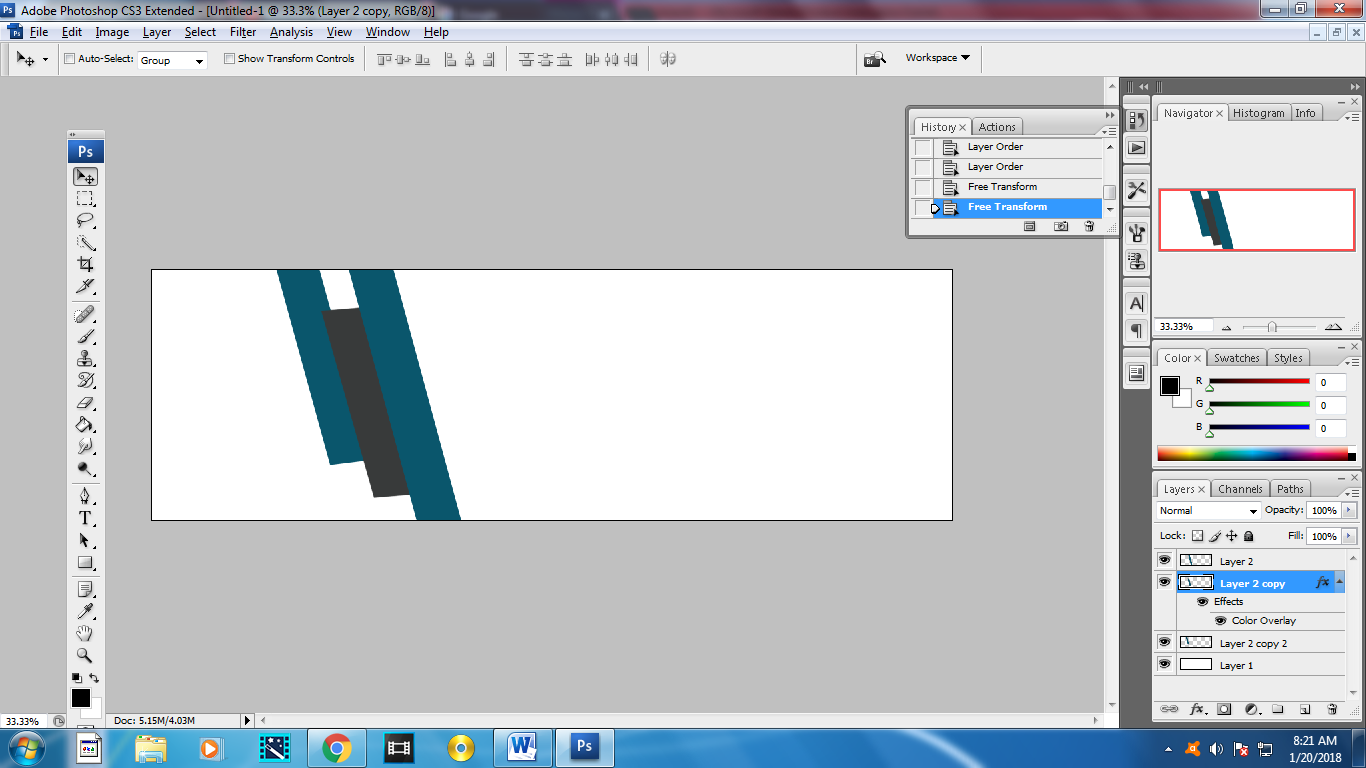Select the Zoom tool

pos(85,655)
